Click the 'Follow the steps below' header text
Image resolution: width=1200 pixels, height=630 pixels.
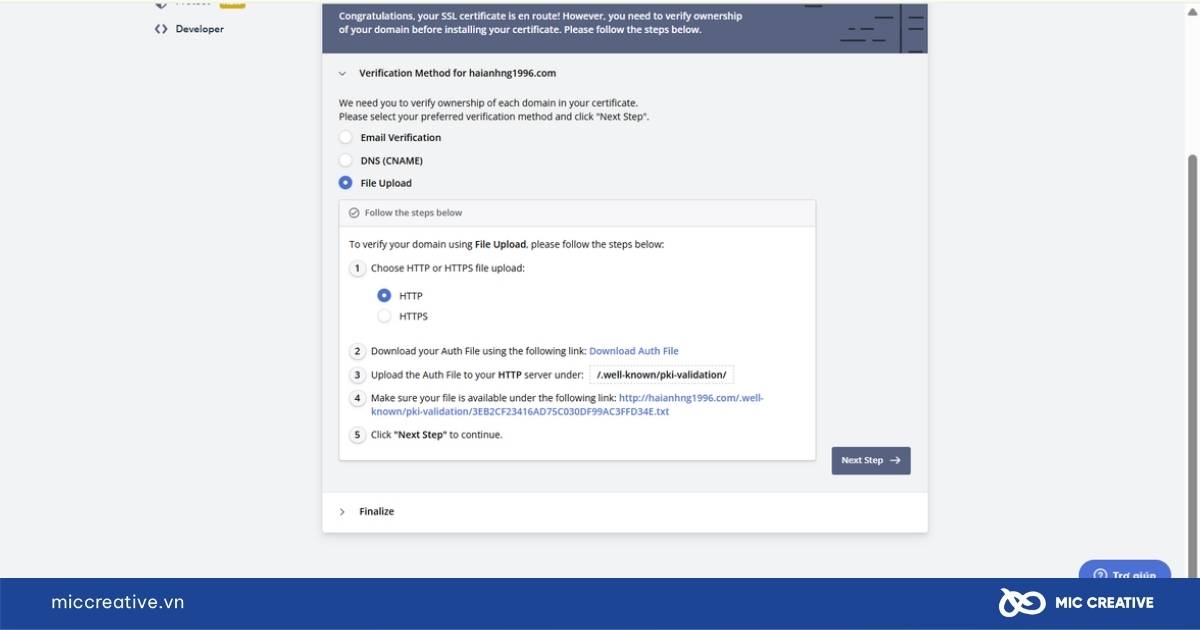(413, 213)
